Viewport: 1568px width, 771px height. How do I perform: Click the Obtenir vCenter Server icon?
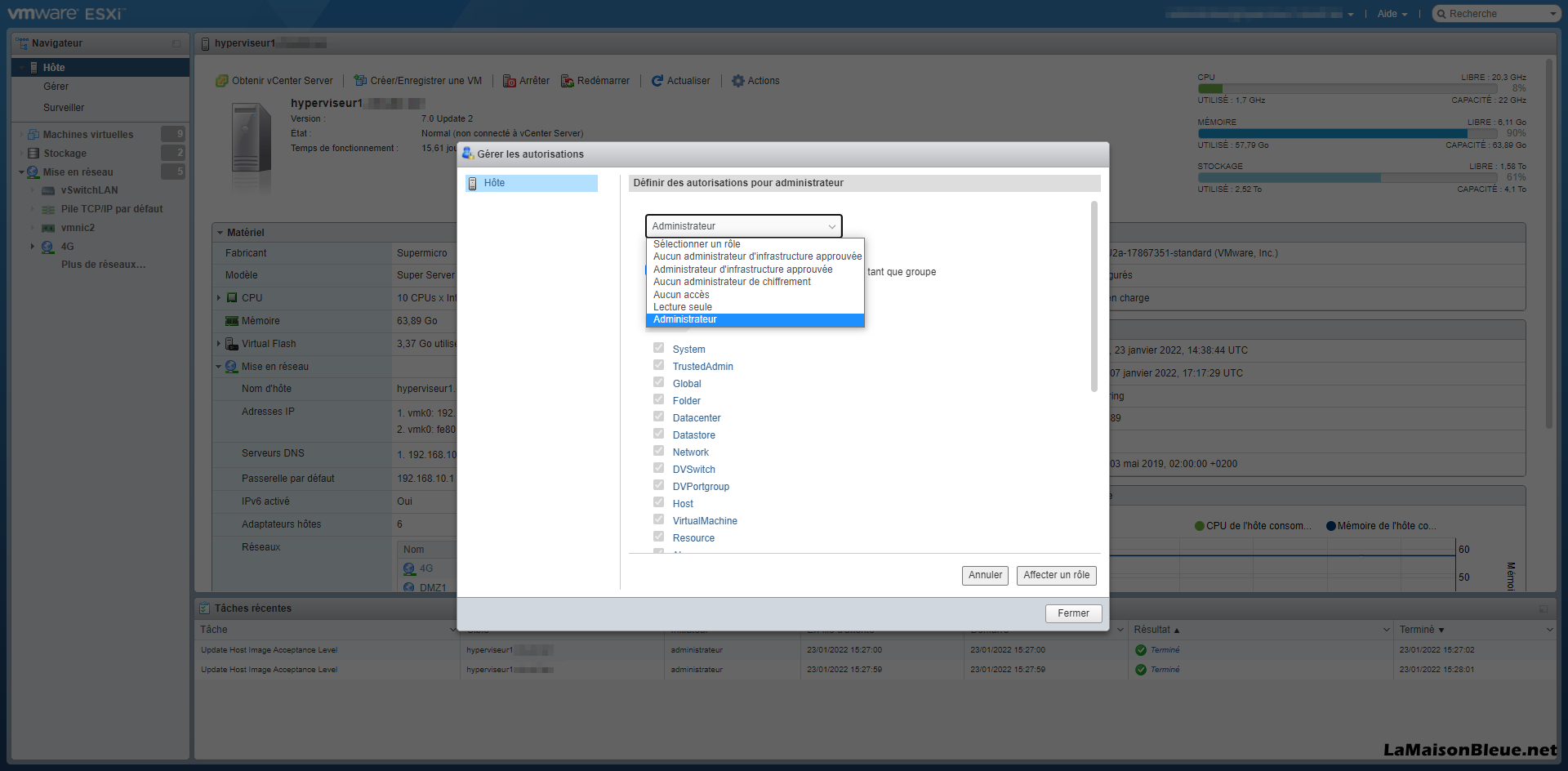[221, 81]
